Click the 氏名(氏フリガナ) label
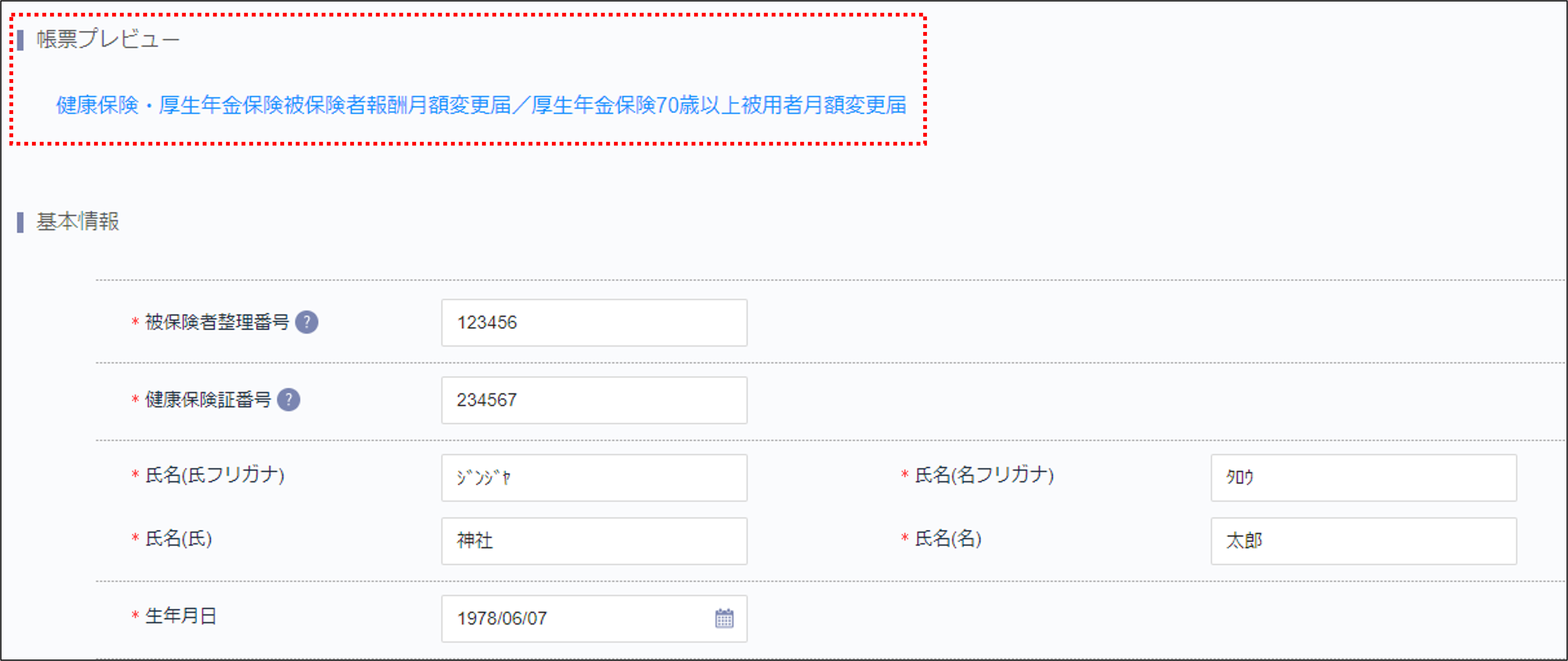1568x661 pixels. coord(214,475)
